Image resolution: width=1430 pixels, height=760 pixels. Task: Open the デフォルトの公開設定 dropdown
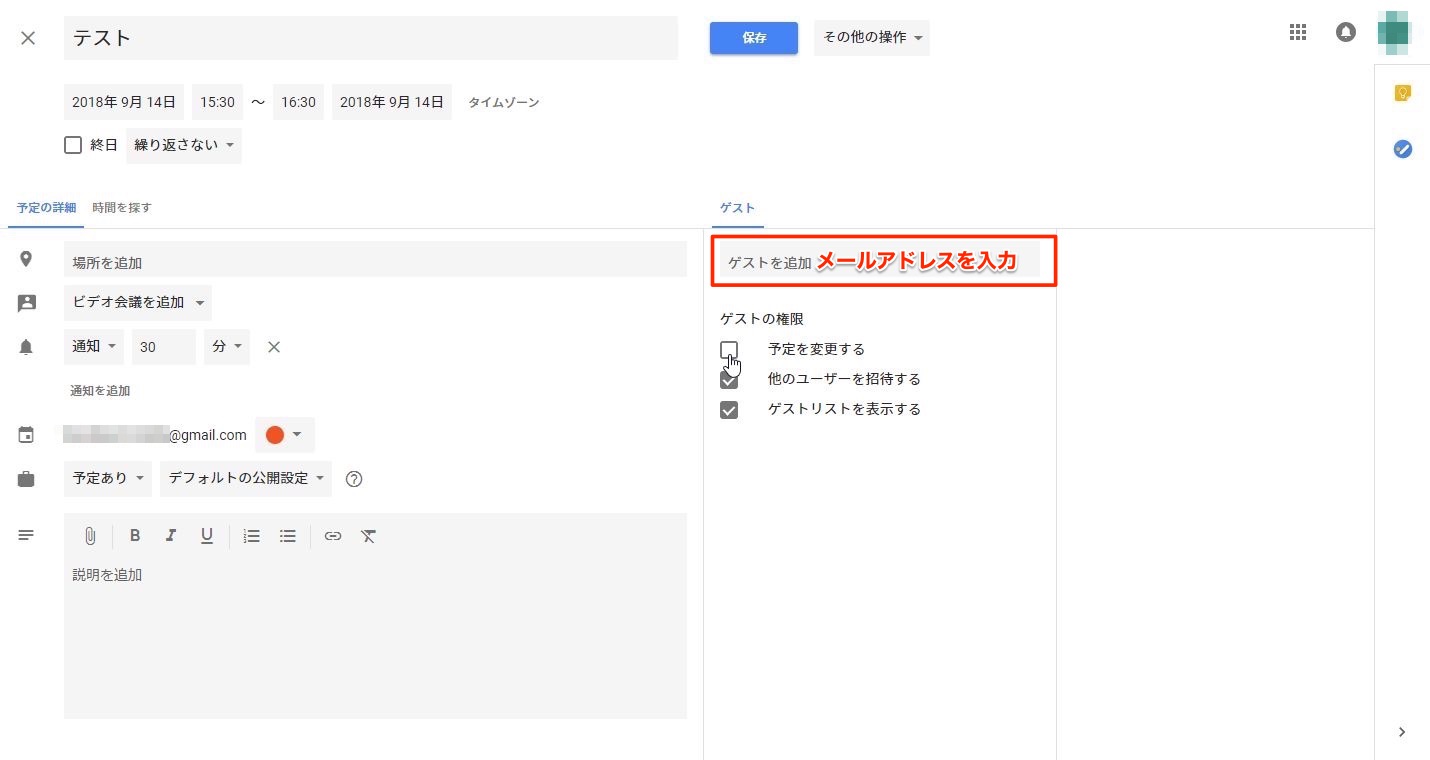coord(246,479)
